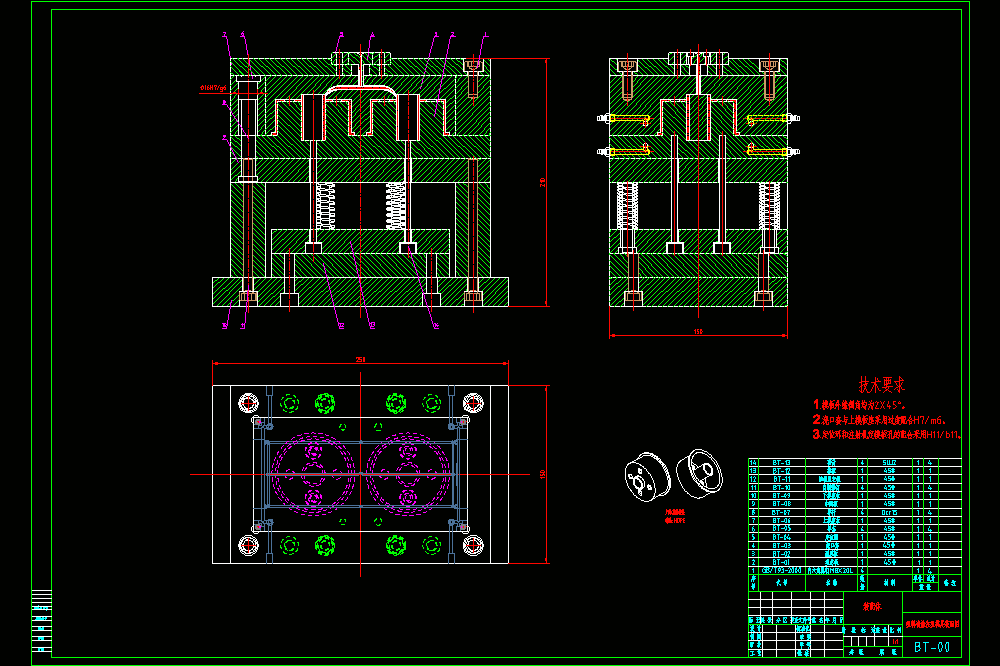Image resolution: width=1000 pixels, height=666 pixels.
Task: Click the BT-01 cell in parts list
Action: pyautogui.click(x=782, y=562)
